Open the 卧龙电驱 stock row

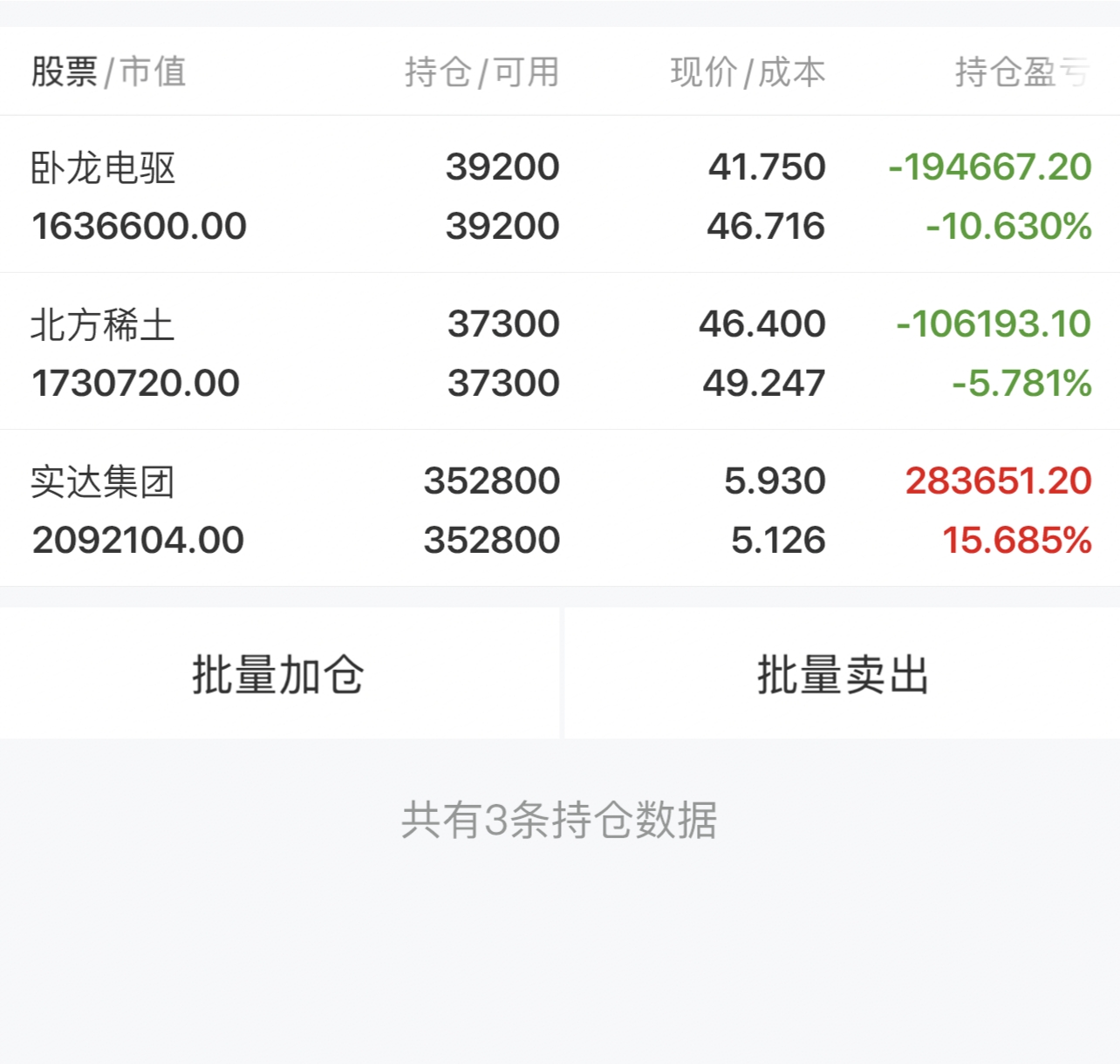103,168
